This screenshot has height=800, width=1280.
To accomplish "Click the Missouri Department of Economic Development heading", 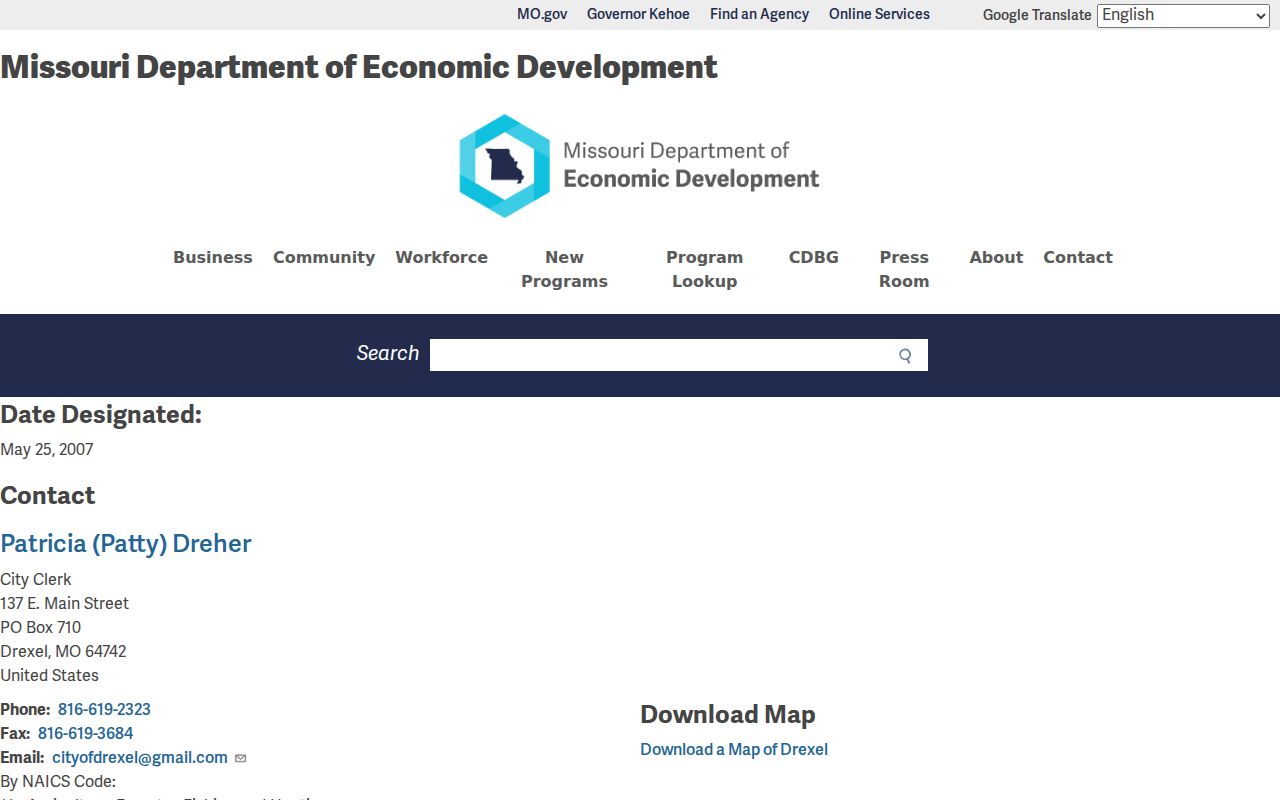I will [x=359, y=67].
